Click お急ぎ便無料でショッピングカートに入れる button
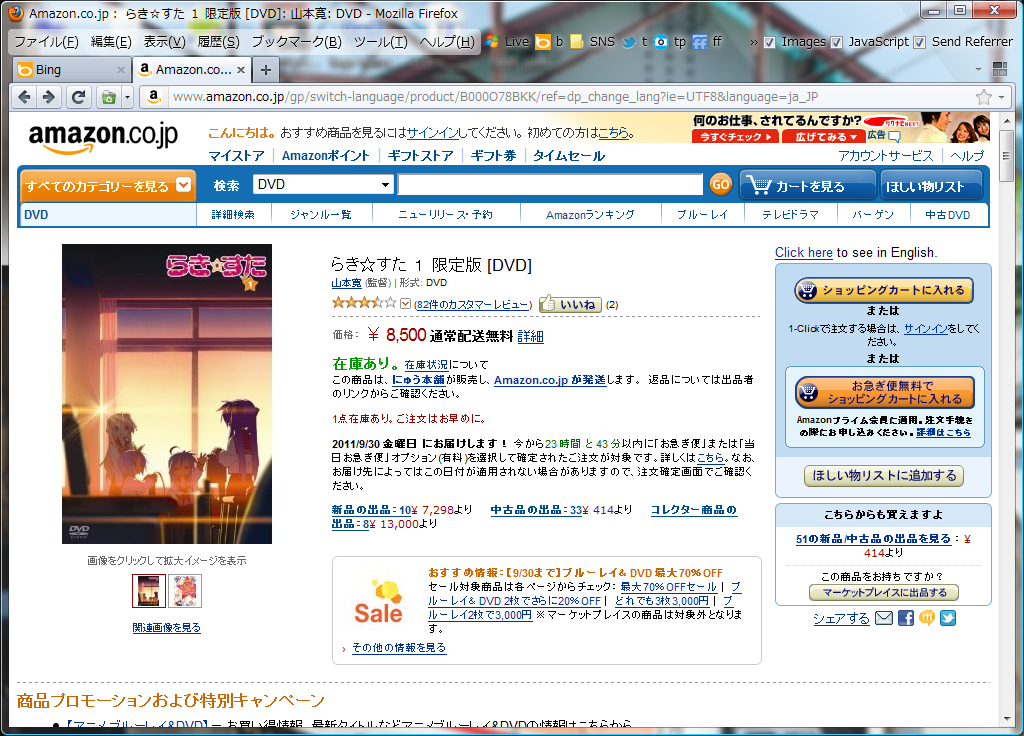 click(885, 392)
